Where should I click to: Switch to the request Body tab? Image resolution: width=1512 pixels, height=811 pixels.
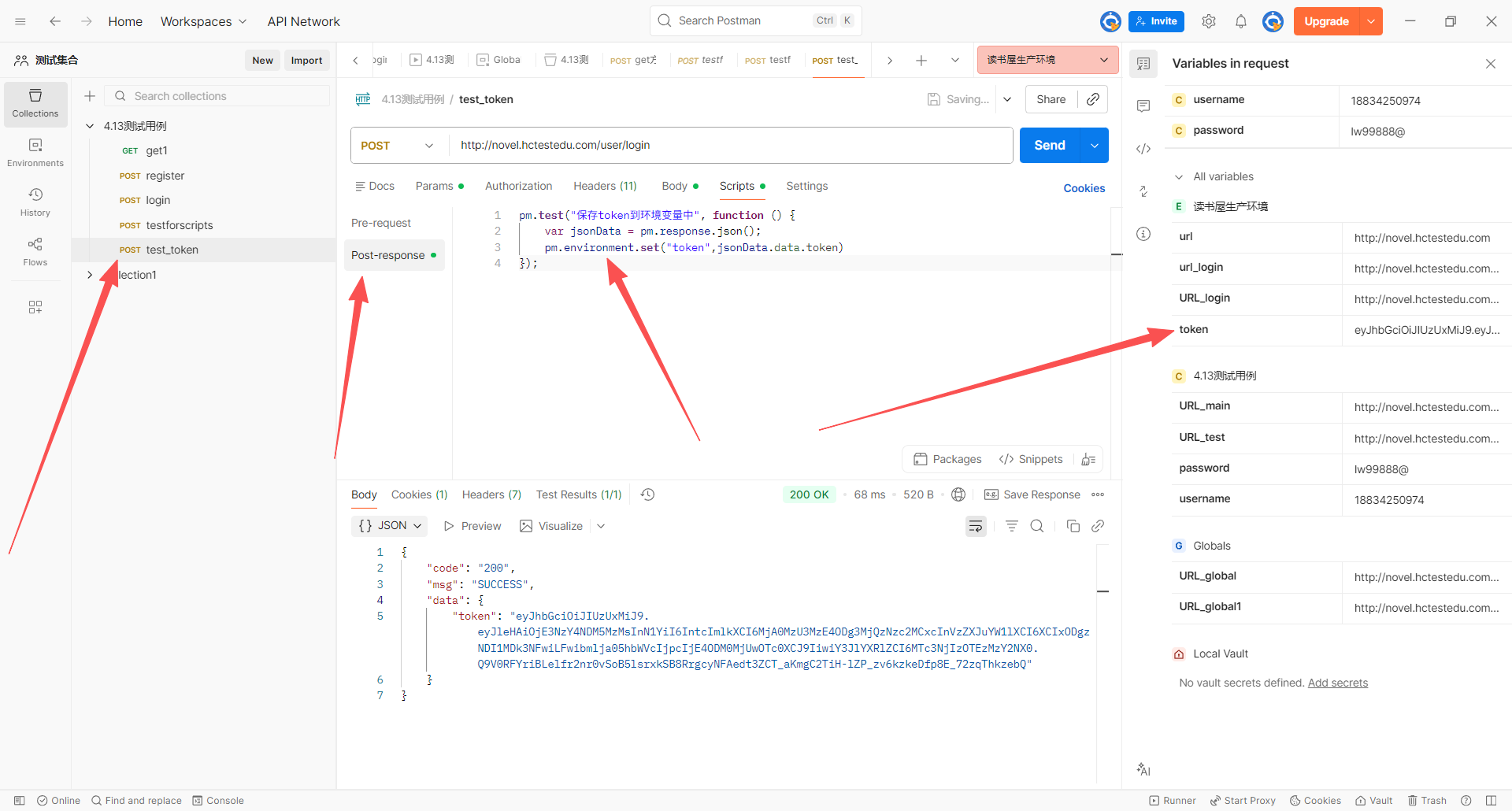point(680,187)
